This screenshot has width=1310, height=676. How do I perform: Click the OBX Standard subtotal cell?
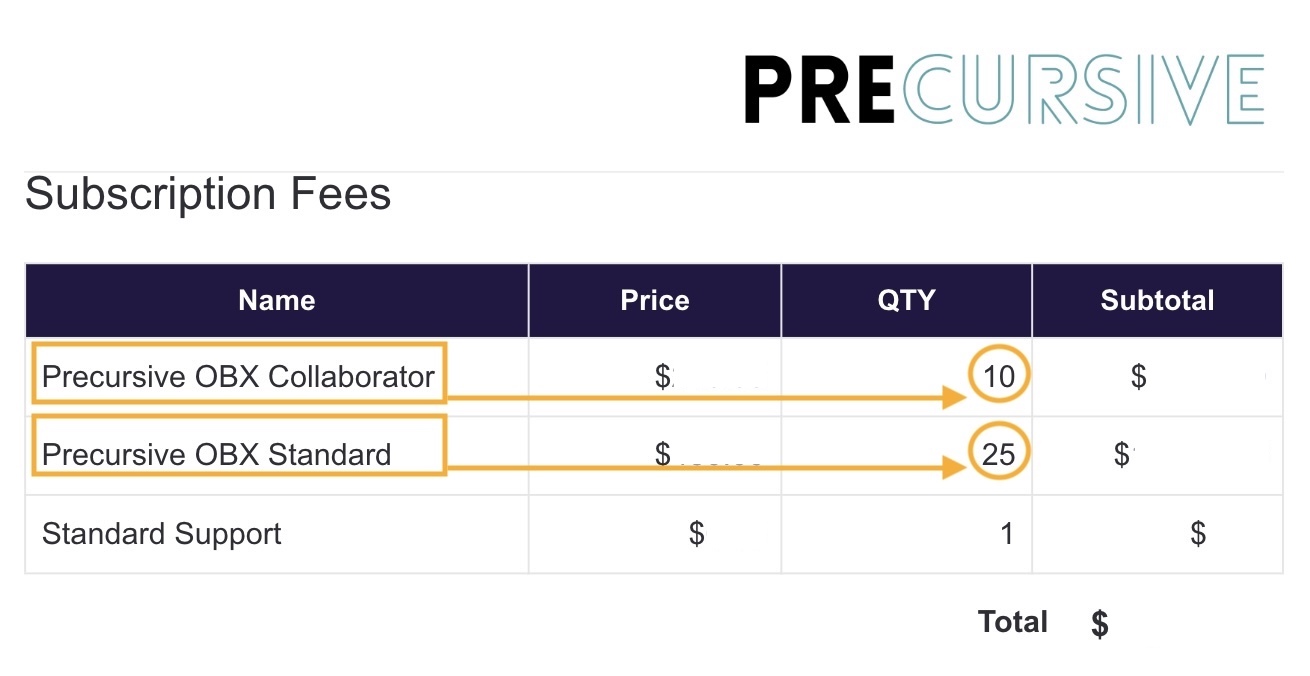tap(1158, 455)
